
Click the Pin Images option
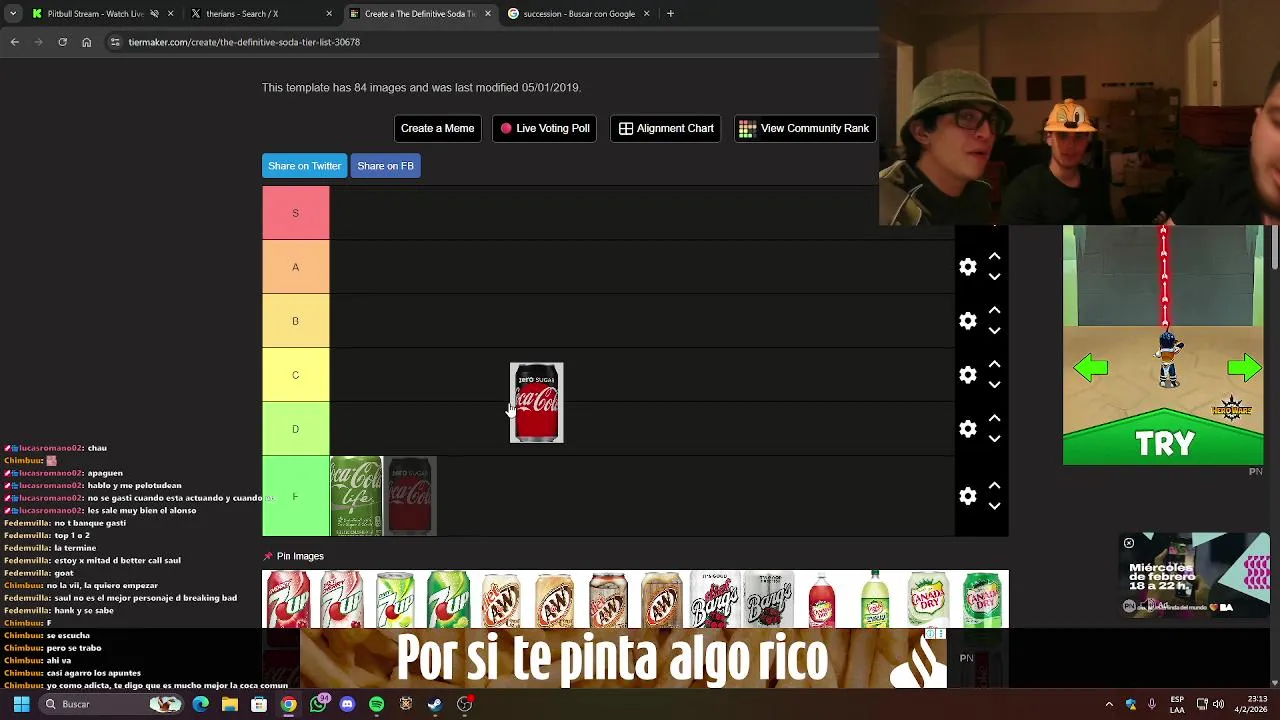click(293, 556)
